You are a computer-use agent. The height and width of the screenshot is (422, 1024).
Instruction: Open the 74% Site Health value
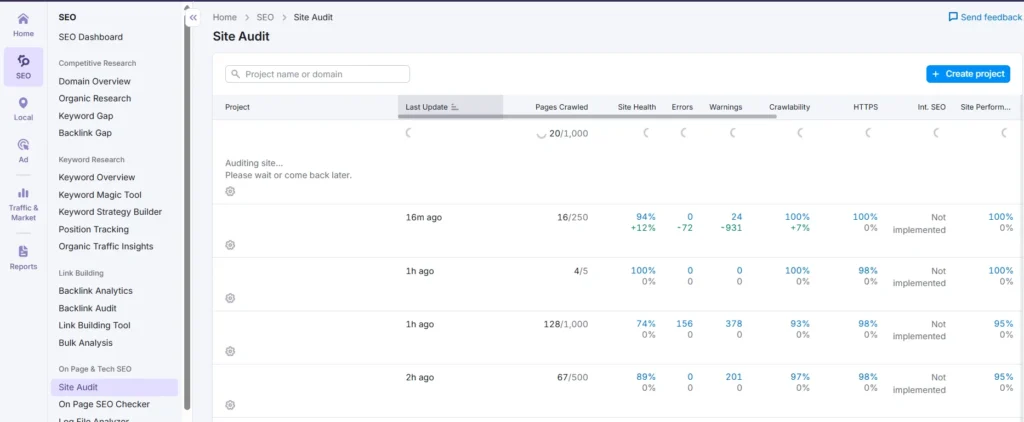[x=646, y=324]
